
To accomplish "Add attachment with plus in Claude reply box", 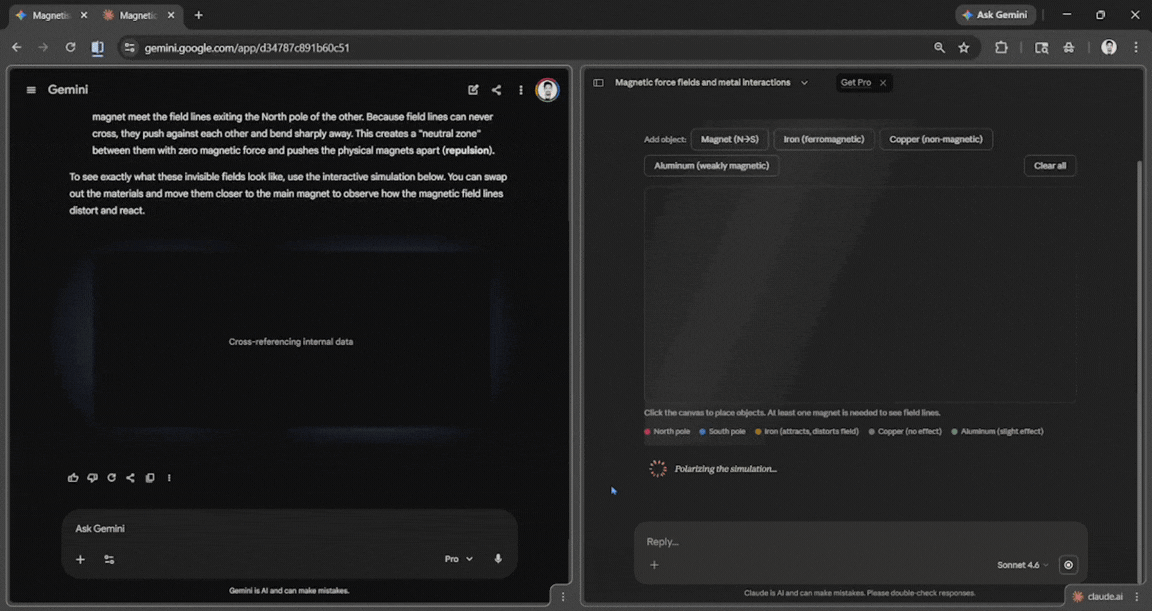I will (654, 565).
